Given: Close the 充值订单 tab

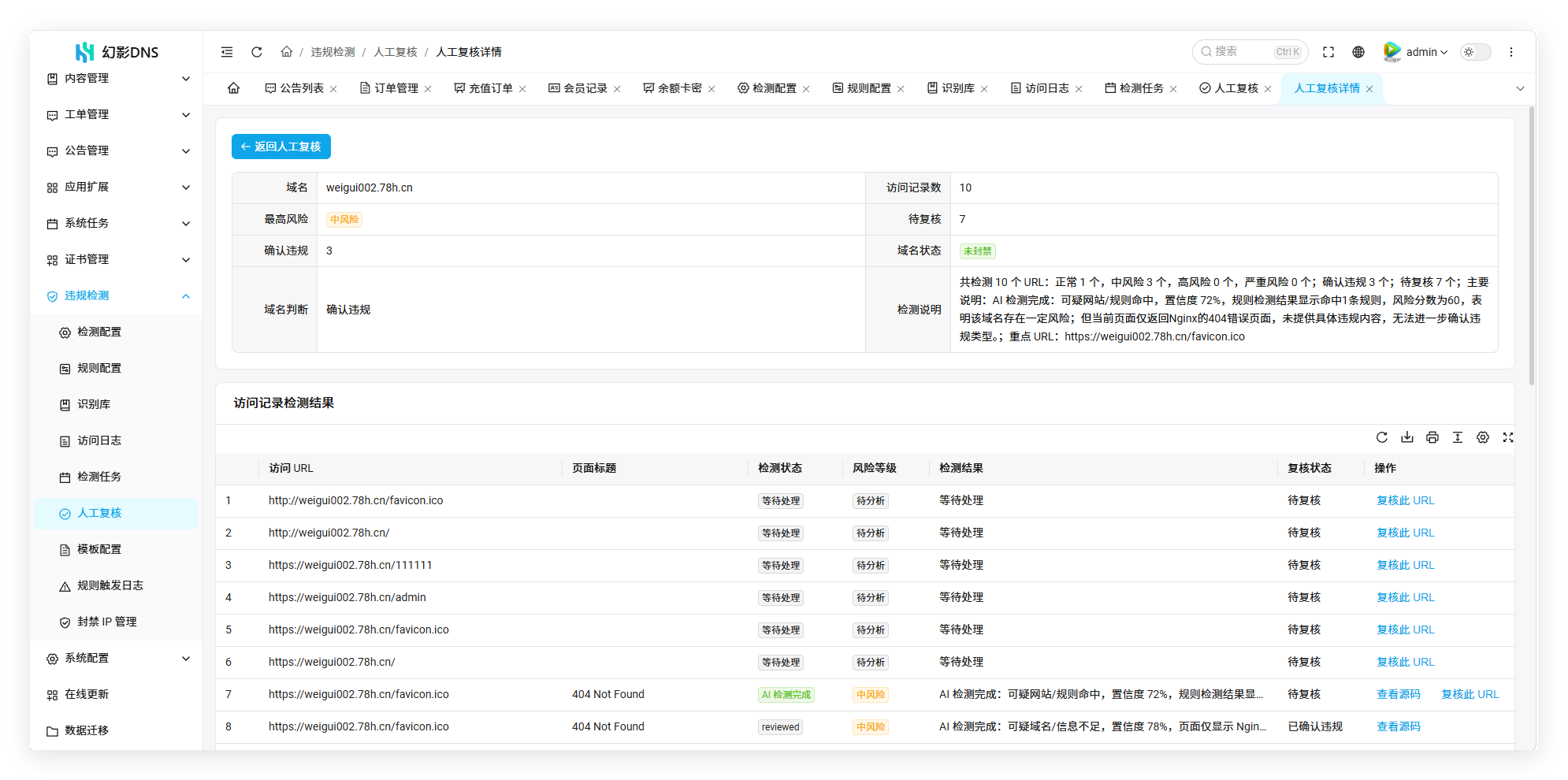Looking at the screenshot, I should point(522,89).
